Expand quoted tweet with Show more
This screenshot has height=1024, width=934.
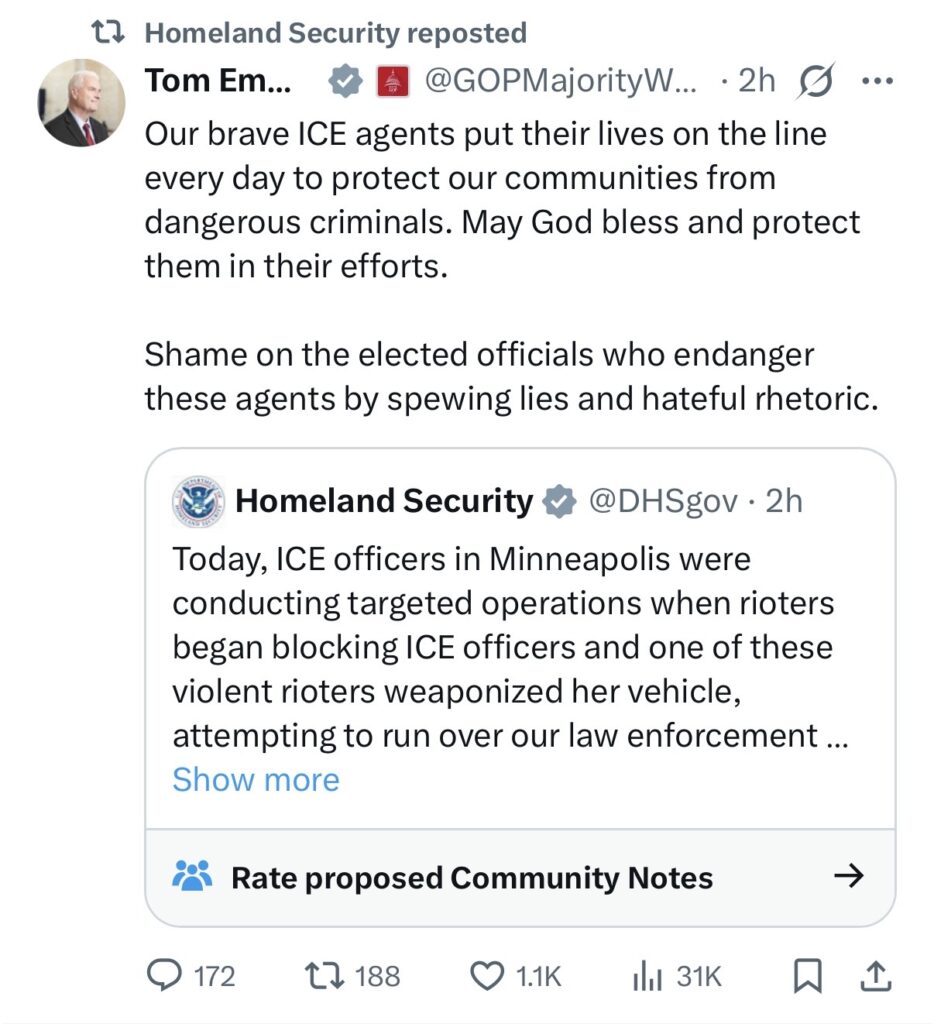(256, 780)
